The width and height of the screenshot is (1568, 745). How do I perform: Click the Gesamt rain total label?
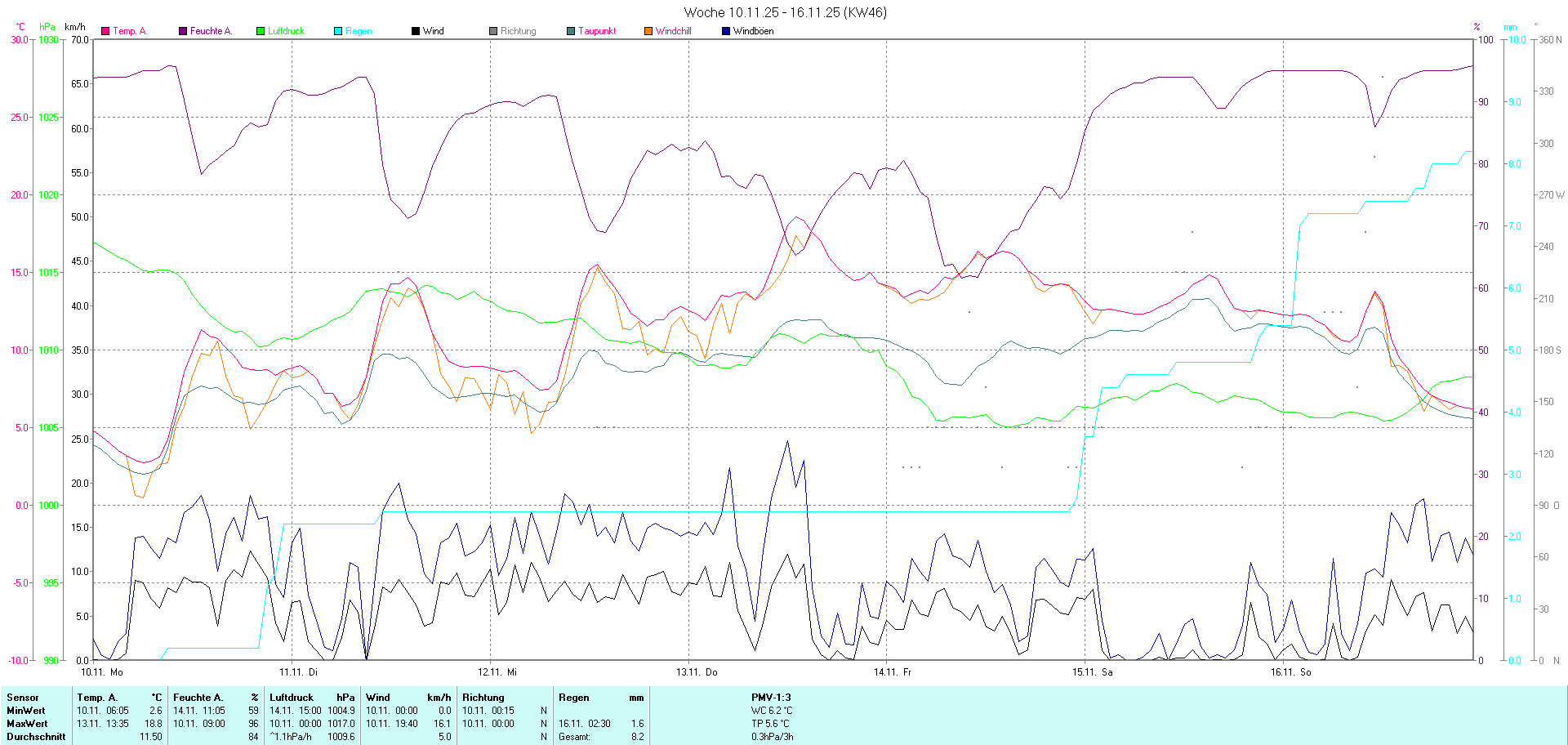point(574,737)
